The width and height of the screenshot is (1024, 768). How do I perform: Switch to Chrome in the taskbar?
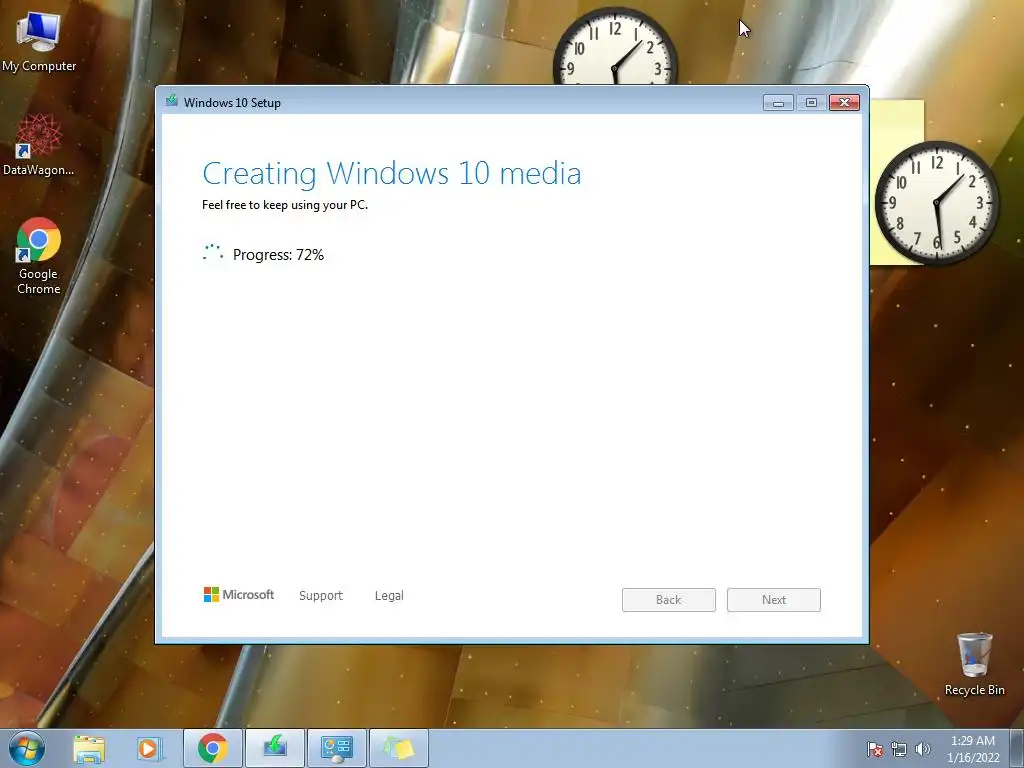(x=213, y=748)
